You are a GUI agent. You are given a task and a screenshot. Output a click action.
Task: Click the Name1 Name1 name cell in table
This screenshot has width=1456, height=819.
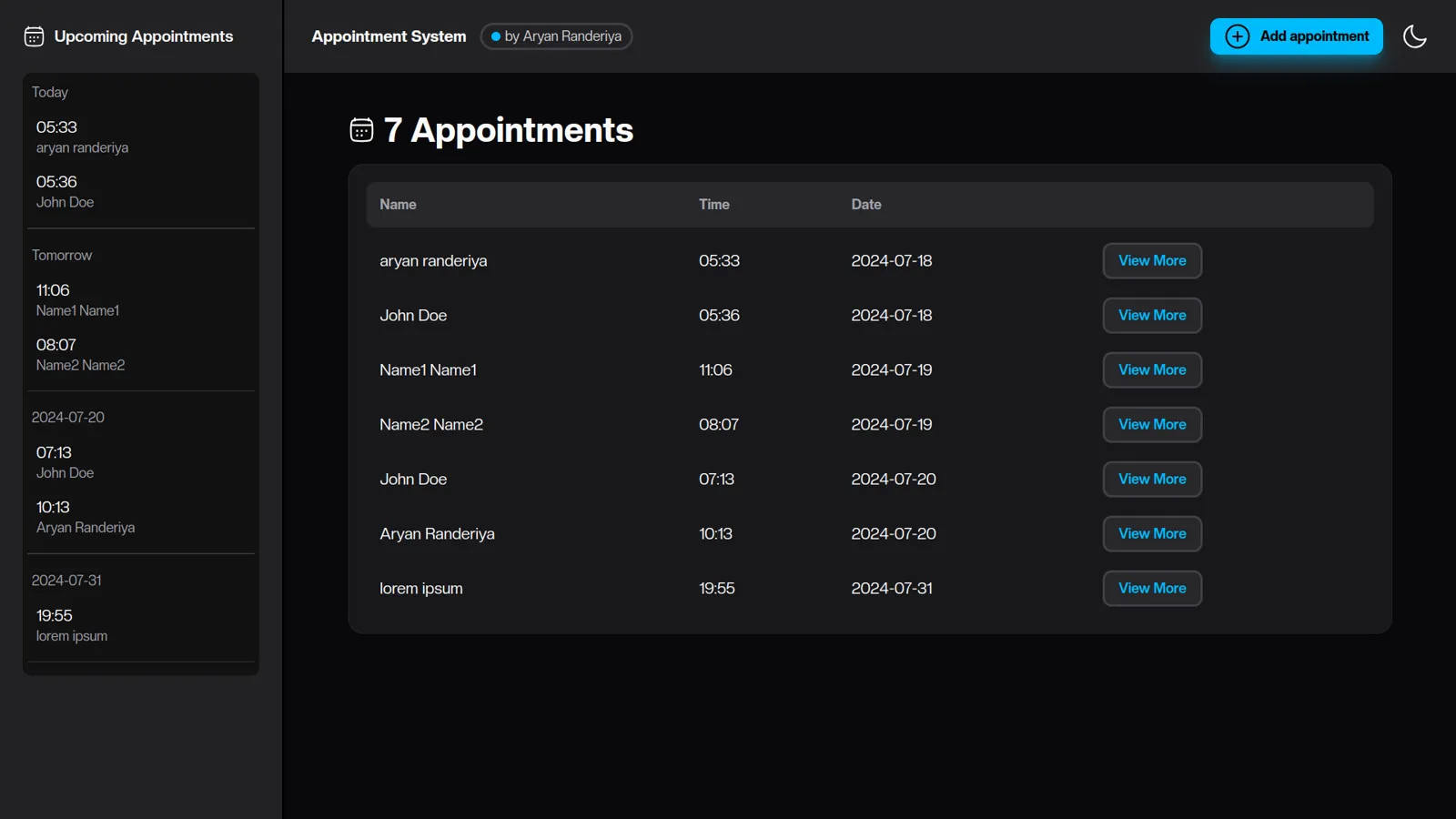coord(428,369)
